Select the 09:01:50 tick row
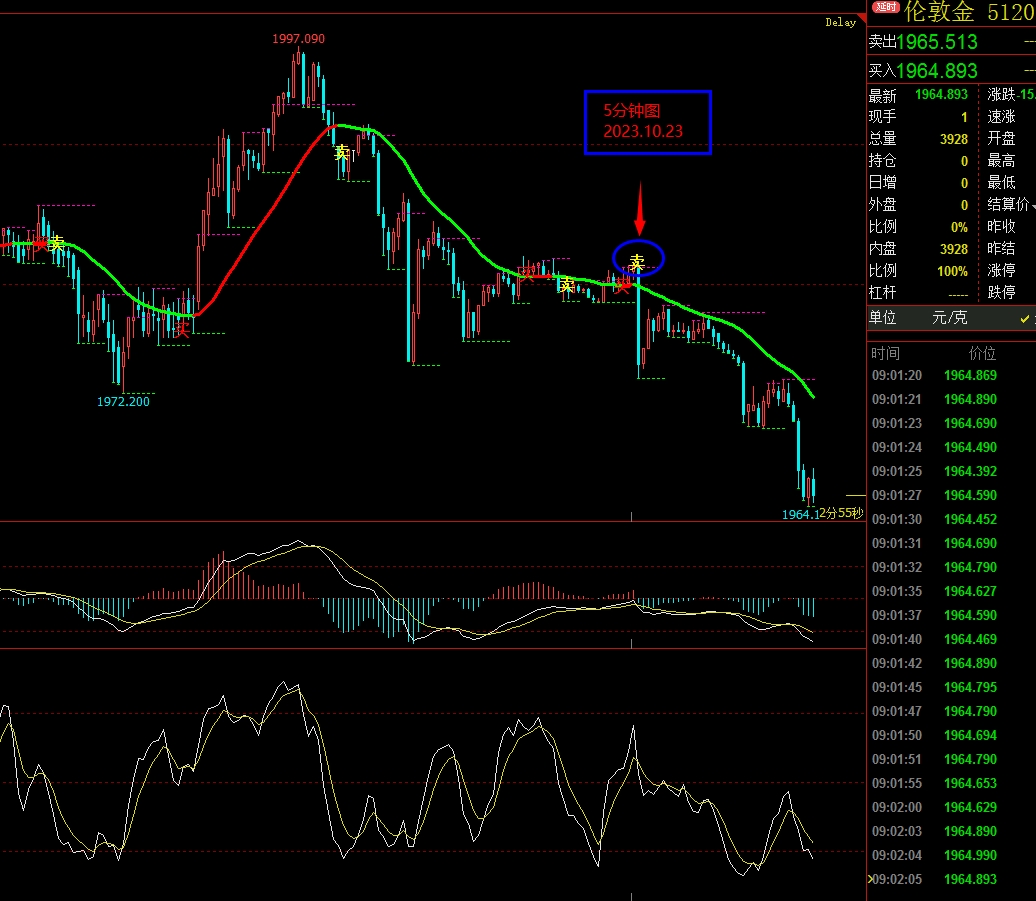The width and height of the screenshot is (1036, 901). coord(951,735)
